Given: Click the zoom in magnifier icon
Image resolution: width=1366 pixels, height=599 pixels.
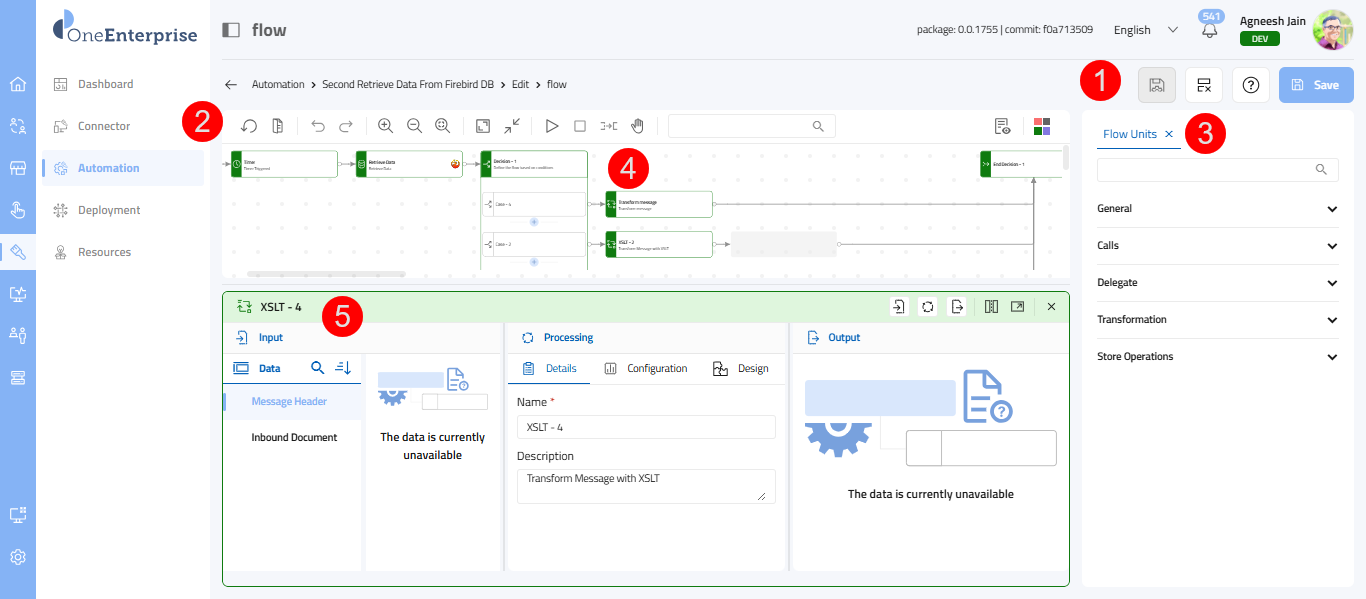Looking at the screenshot, I should [x=385, y=126].
